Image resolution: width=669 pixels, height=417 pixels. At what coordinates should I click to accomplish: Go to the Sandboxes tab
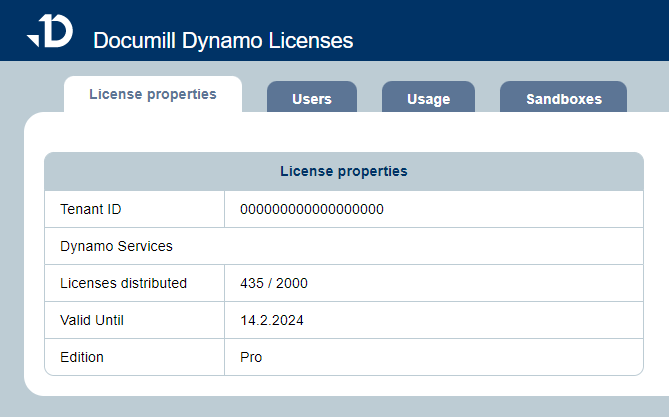point(563,99)
